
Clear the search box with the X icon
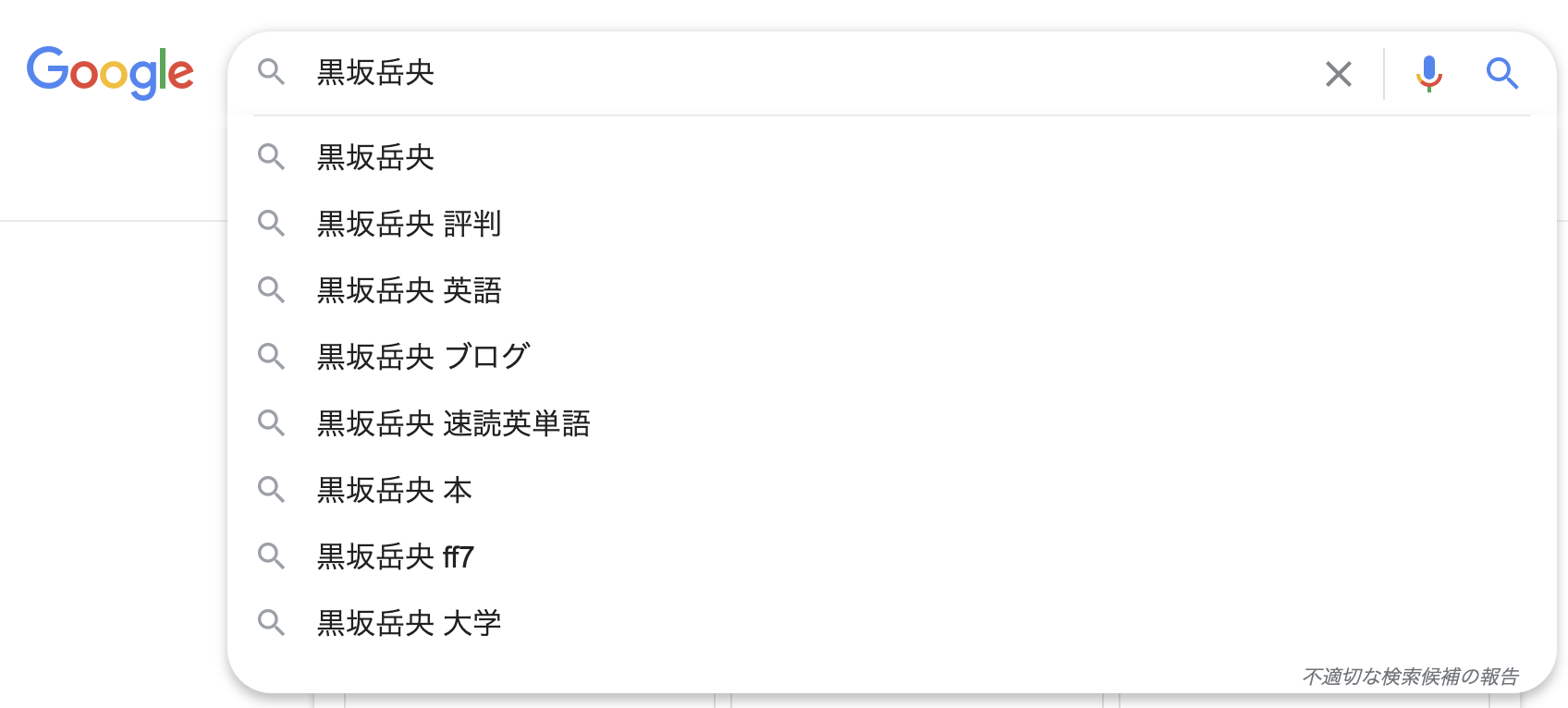pos(1338,73)
